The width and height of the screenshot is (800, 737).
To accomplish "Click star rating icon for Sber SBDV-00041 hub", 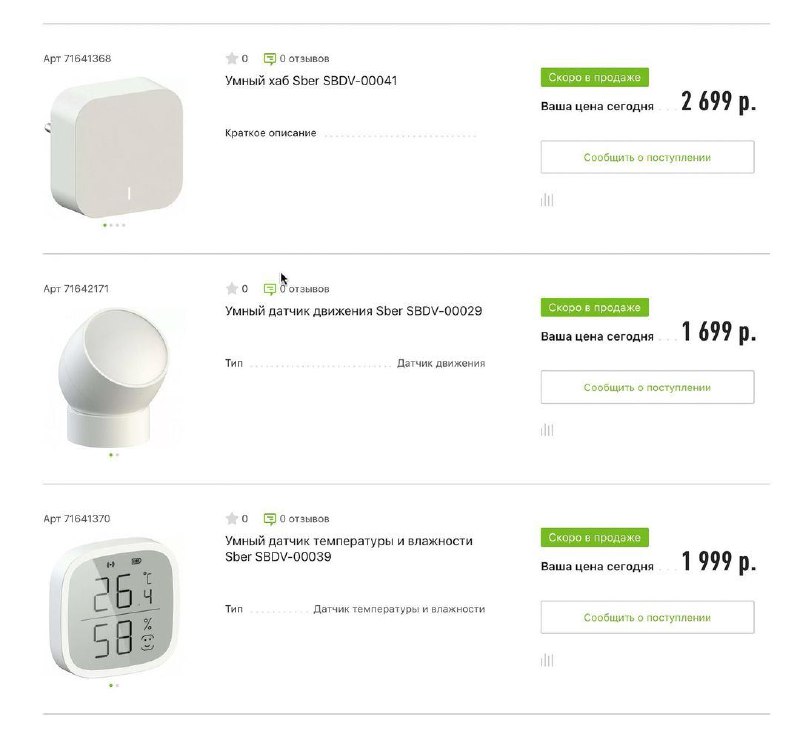I will tap(232, 59).
